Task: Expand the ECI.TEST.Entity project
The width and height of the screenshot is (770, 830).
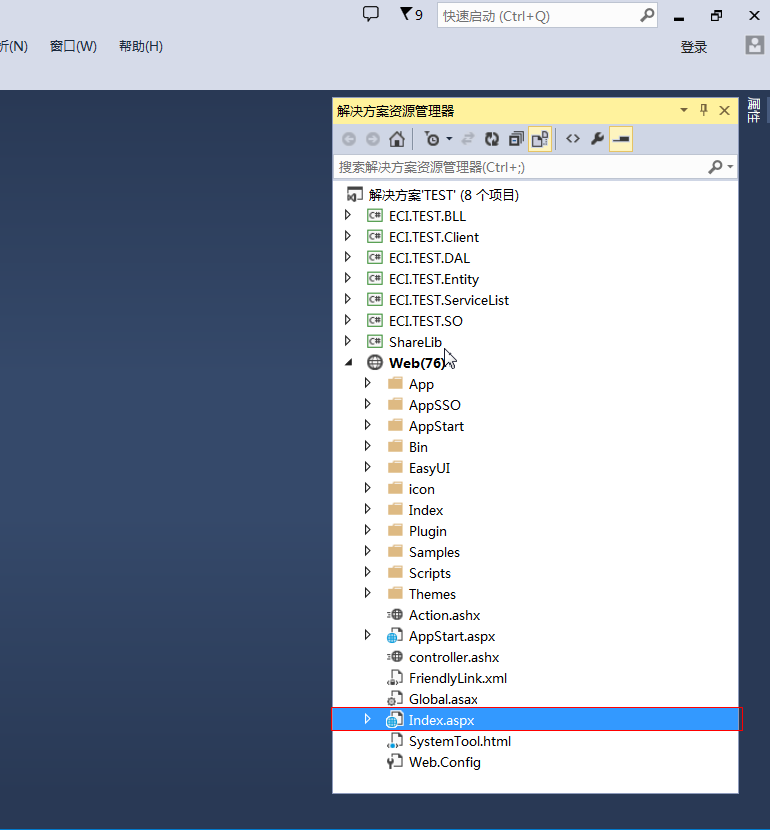Action: click(x=348, y=278)
